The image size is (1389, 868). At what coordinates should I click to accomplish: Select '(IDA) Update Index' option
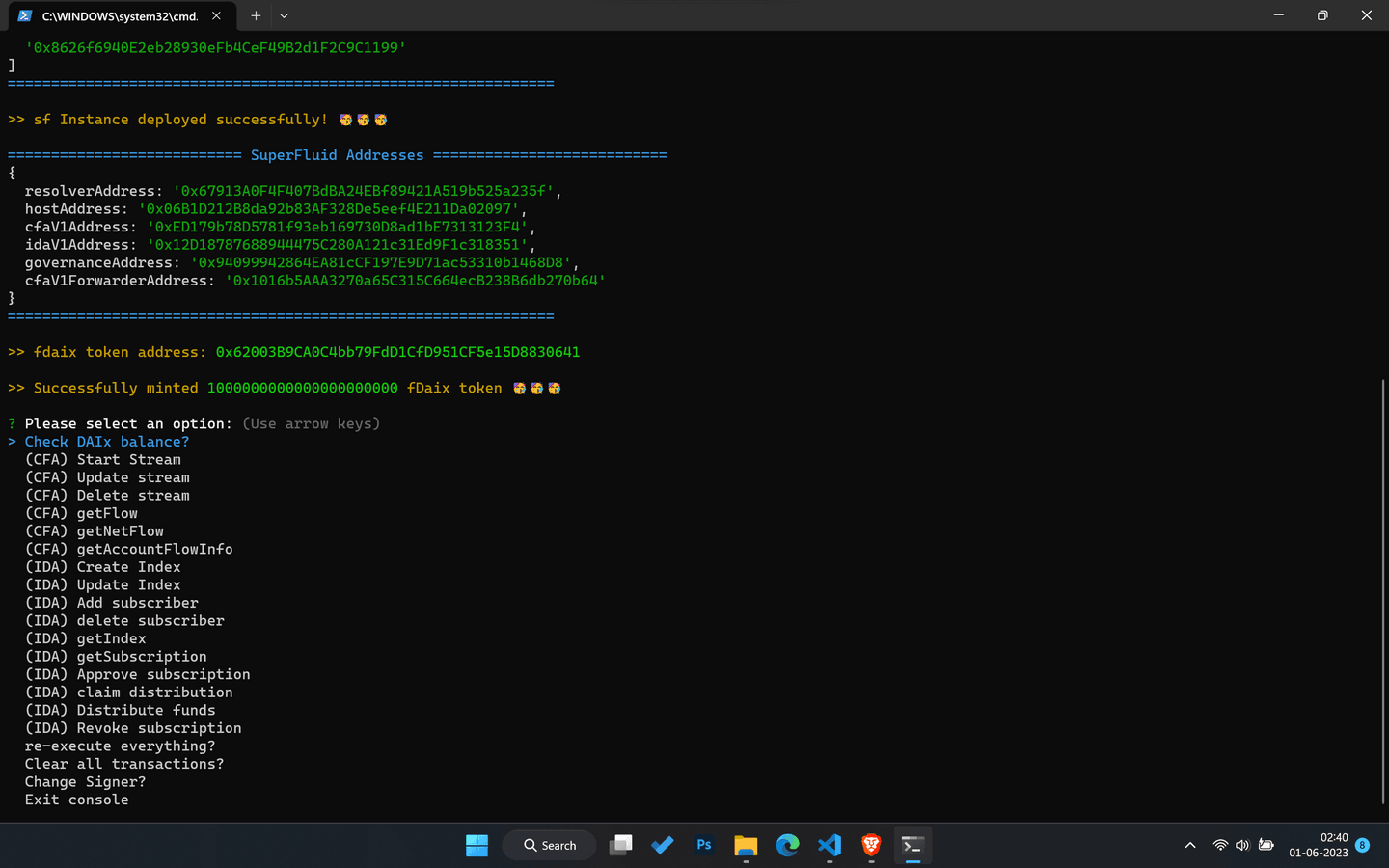[103, 584]
